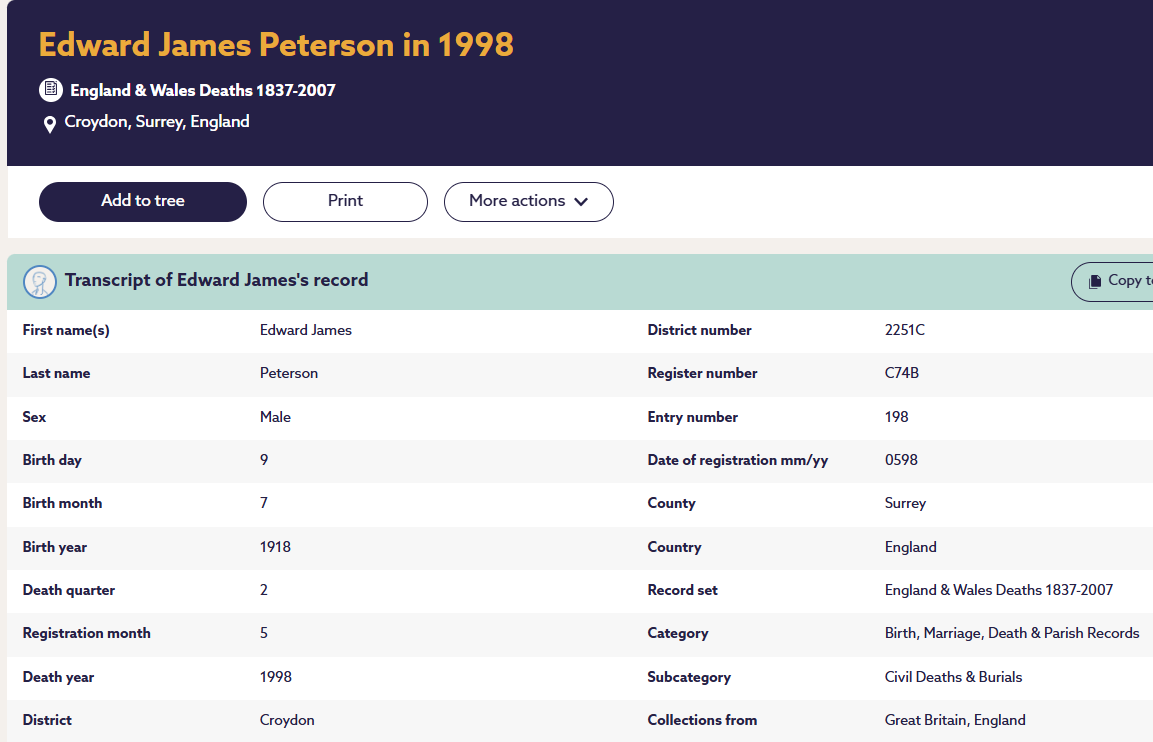Select the Transcript of Edward James's record heading

[216, 280]
